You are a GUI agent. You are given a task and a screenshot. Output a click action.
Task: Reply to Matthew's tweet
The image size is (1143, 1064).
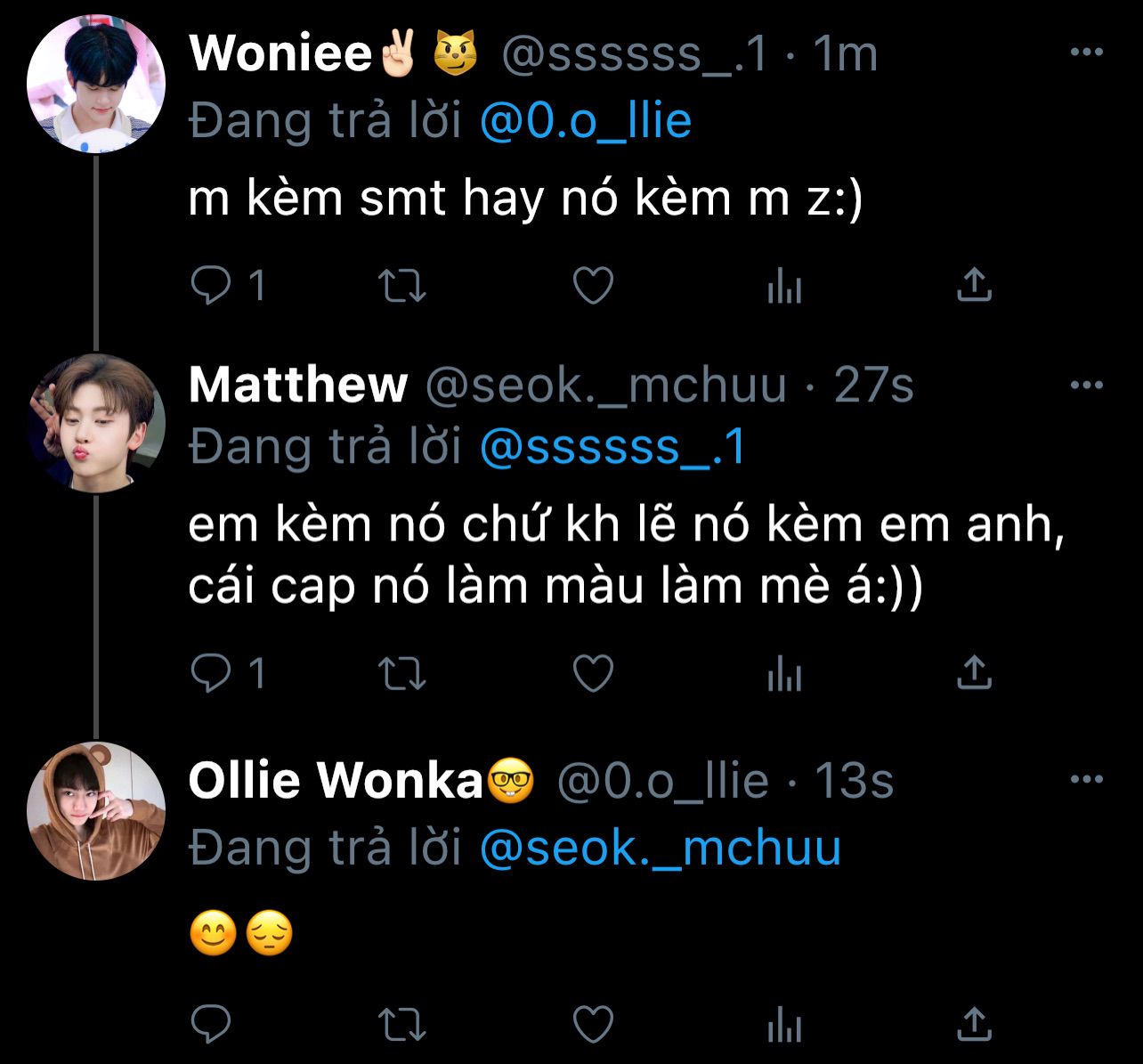pos(212,673)
